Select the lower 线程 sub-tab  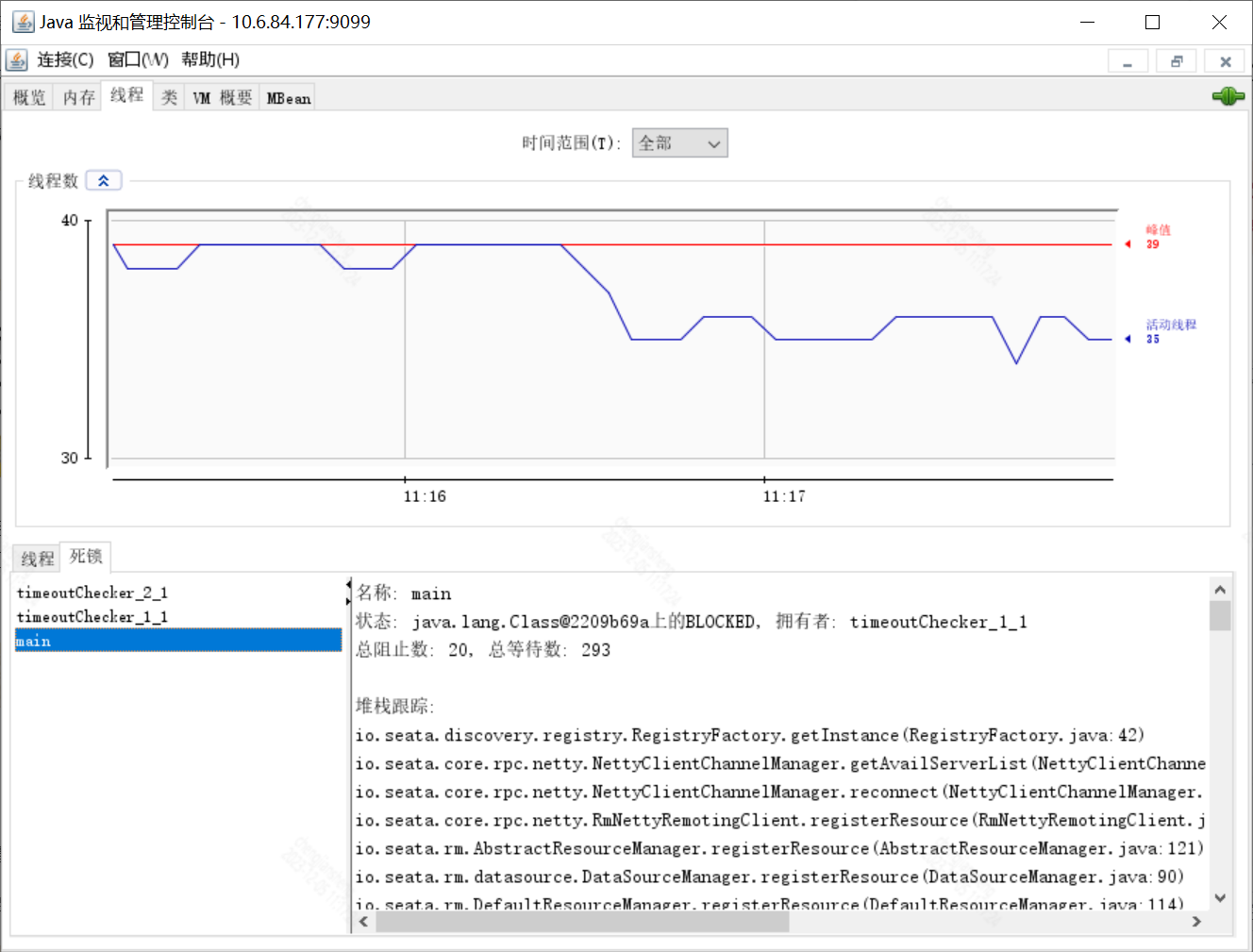[38, 559]
